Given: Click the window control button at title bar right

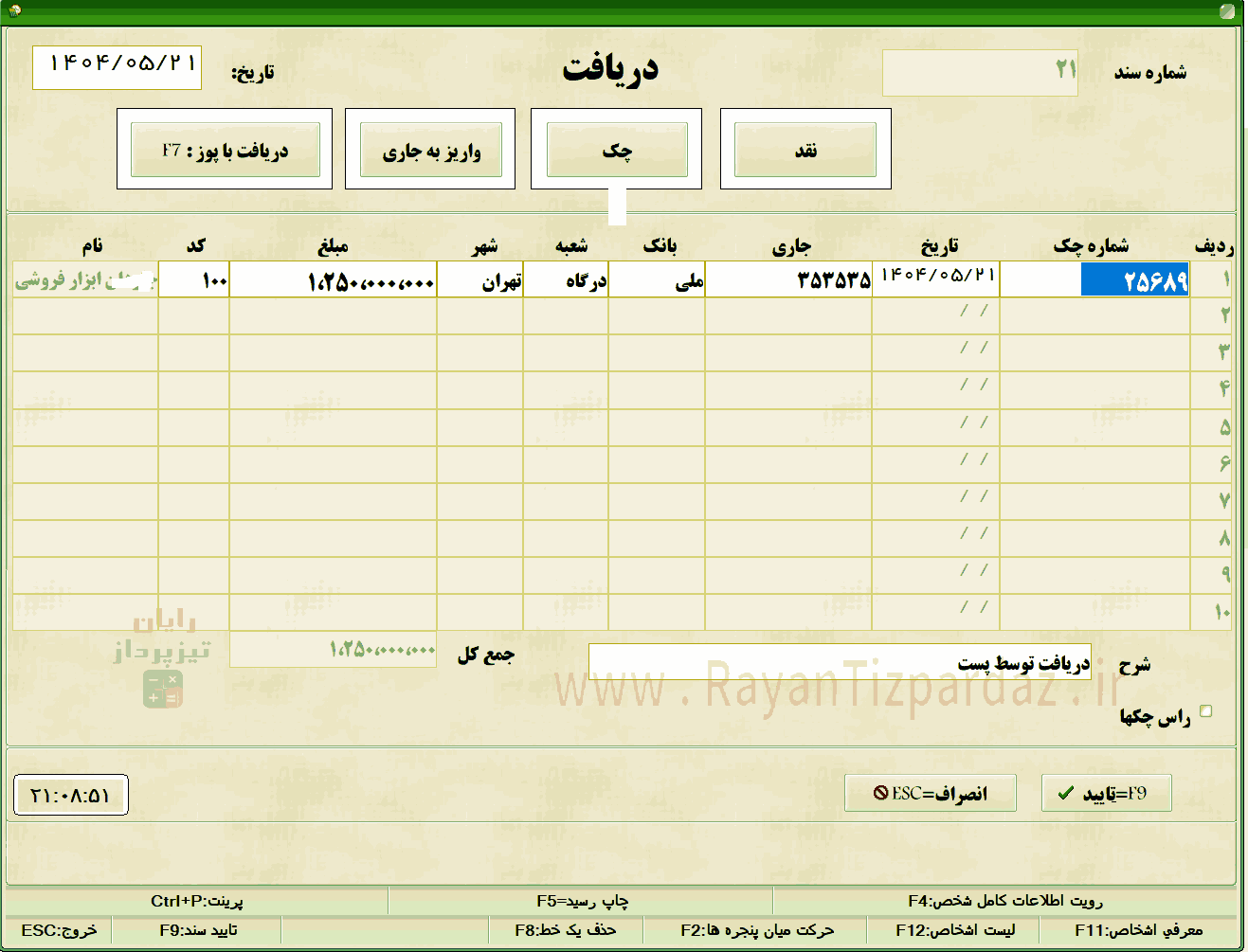Looking at the screenshot, I should point(1229,11).
